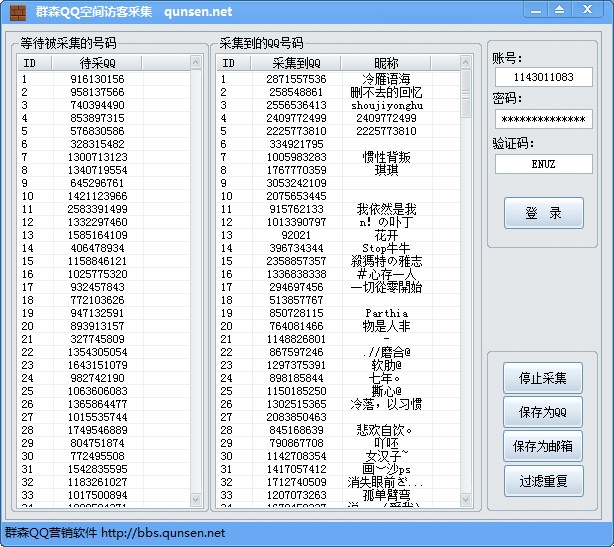Screen dimensions: 614x547
Task: Focus the 密码 password field
Action: pyautogui.click(x=544, y=119)
